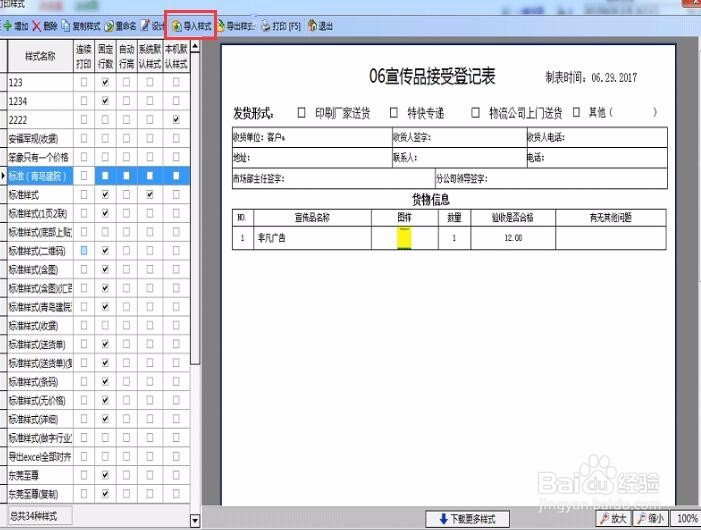Image resolution: width=701 pixels, height=530 pixels.
Task: Click the 缩小 (zoom out) magnifier button
Action: (650, 518)
